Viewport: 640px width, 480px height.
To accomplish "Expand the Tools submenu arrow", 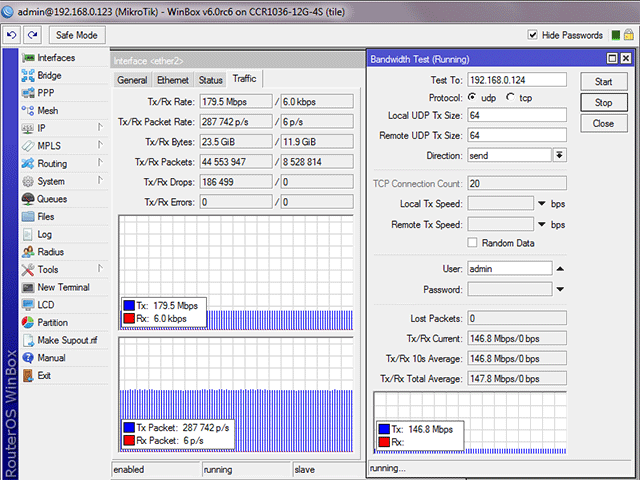I will tap(100, 269).
